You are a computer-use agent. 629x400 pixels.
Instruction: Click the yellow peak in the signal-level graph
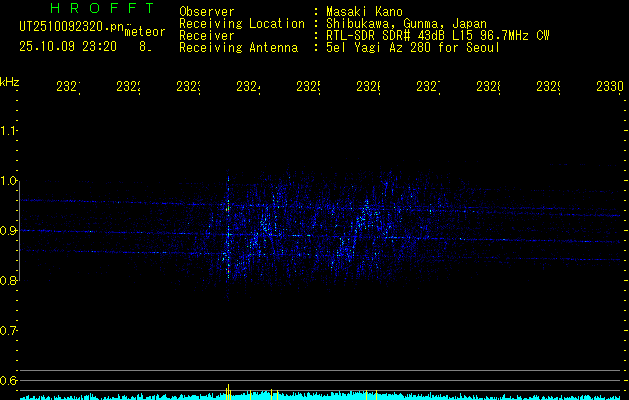point(229,391)
